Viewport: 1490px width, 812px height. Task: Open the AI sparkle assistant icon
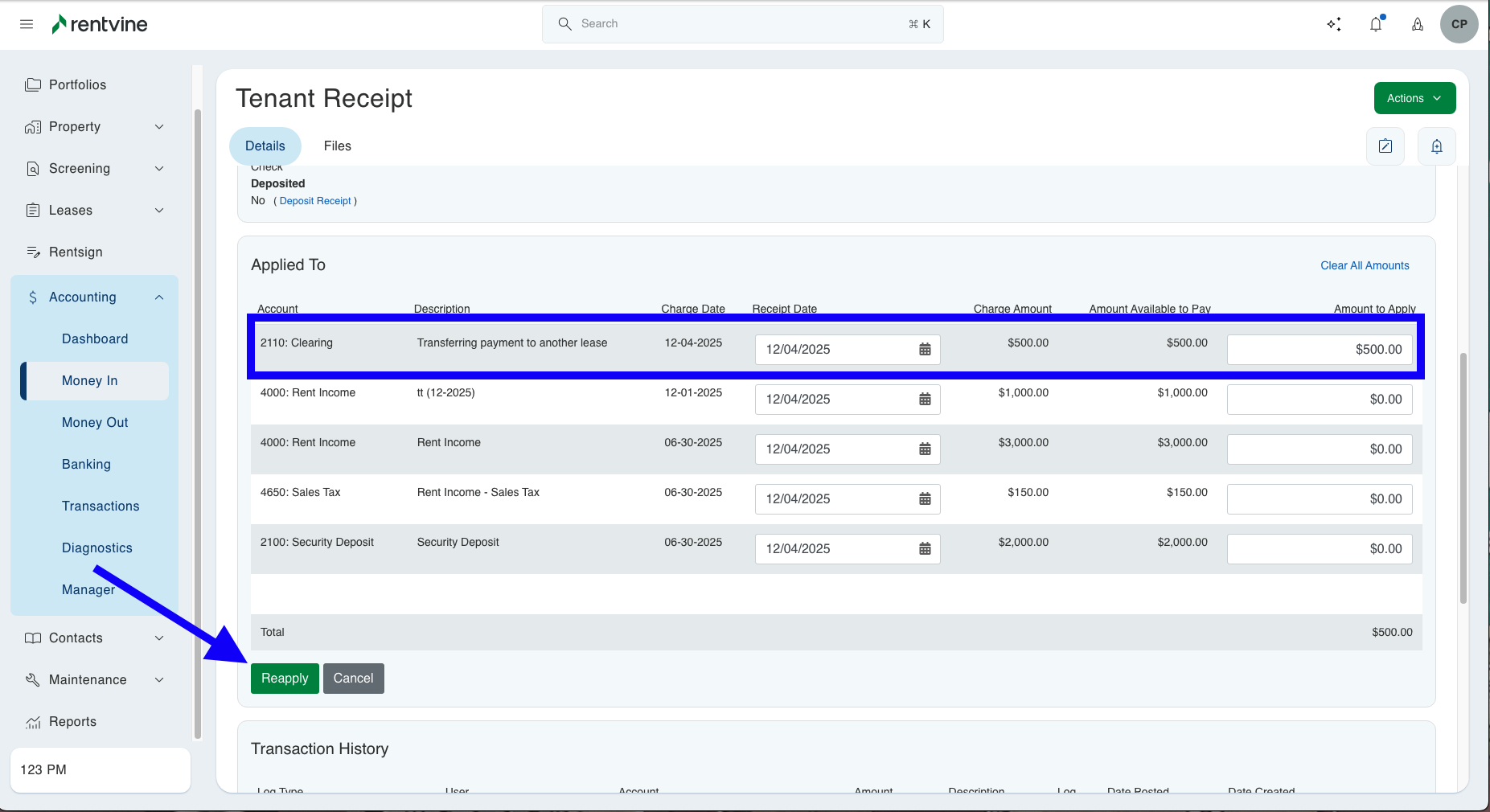click(x=1334, y=24)
